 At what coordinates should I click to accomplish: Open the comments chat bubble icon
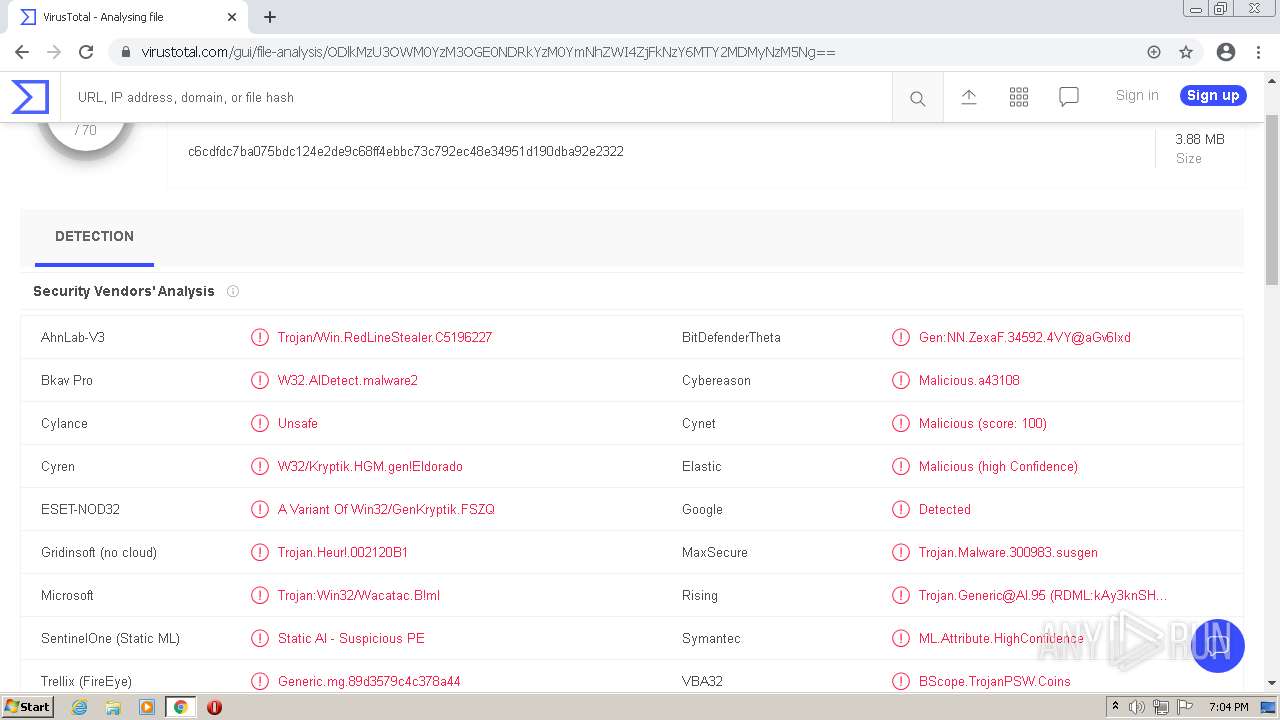point(1069,97)
